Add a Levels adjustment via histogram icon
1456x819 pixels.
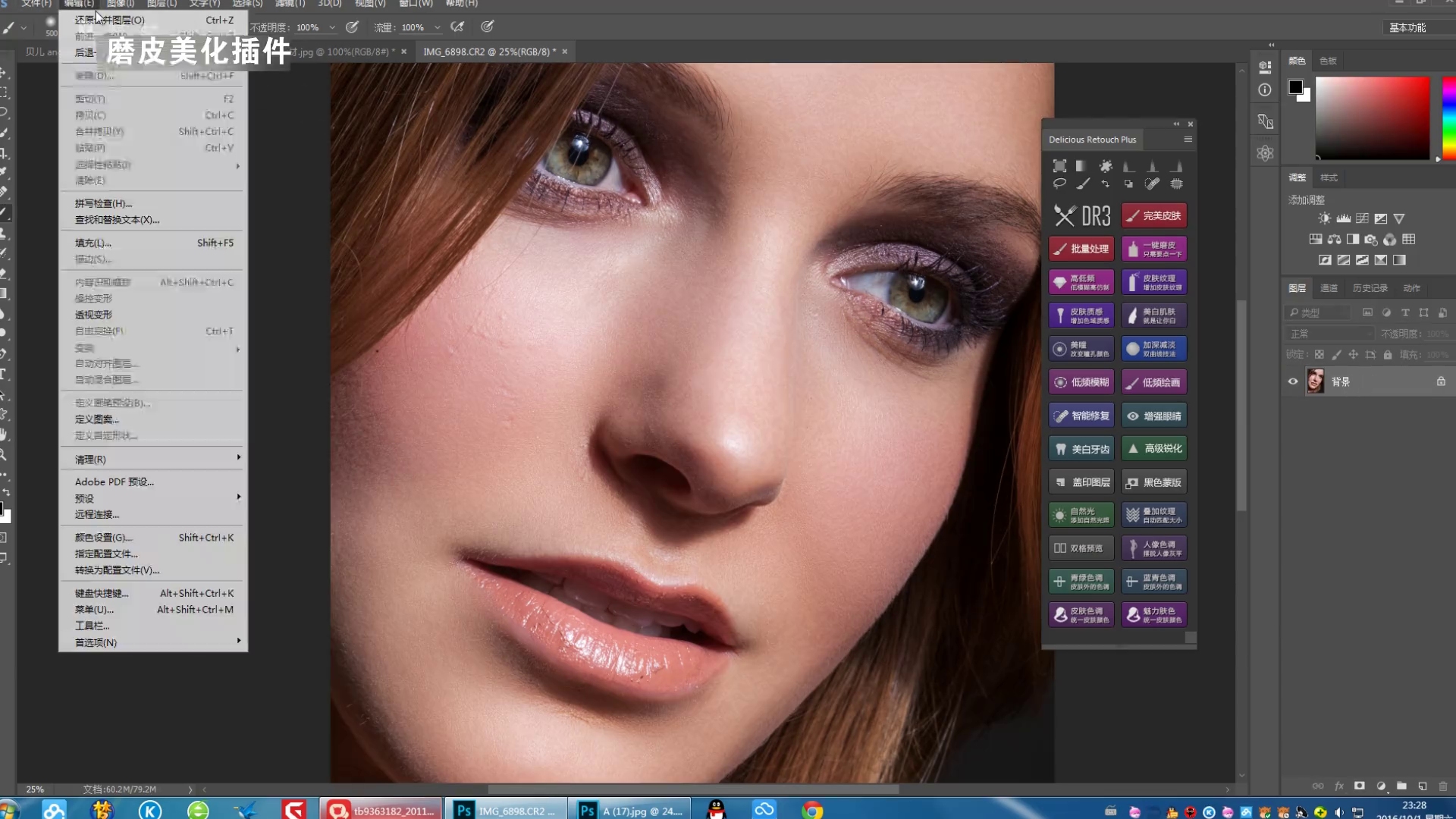1343,218
